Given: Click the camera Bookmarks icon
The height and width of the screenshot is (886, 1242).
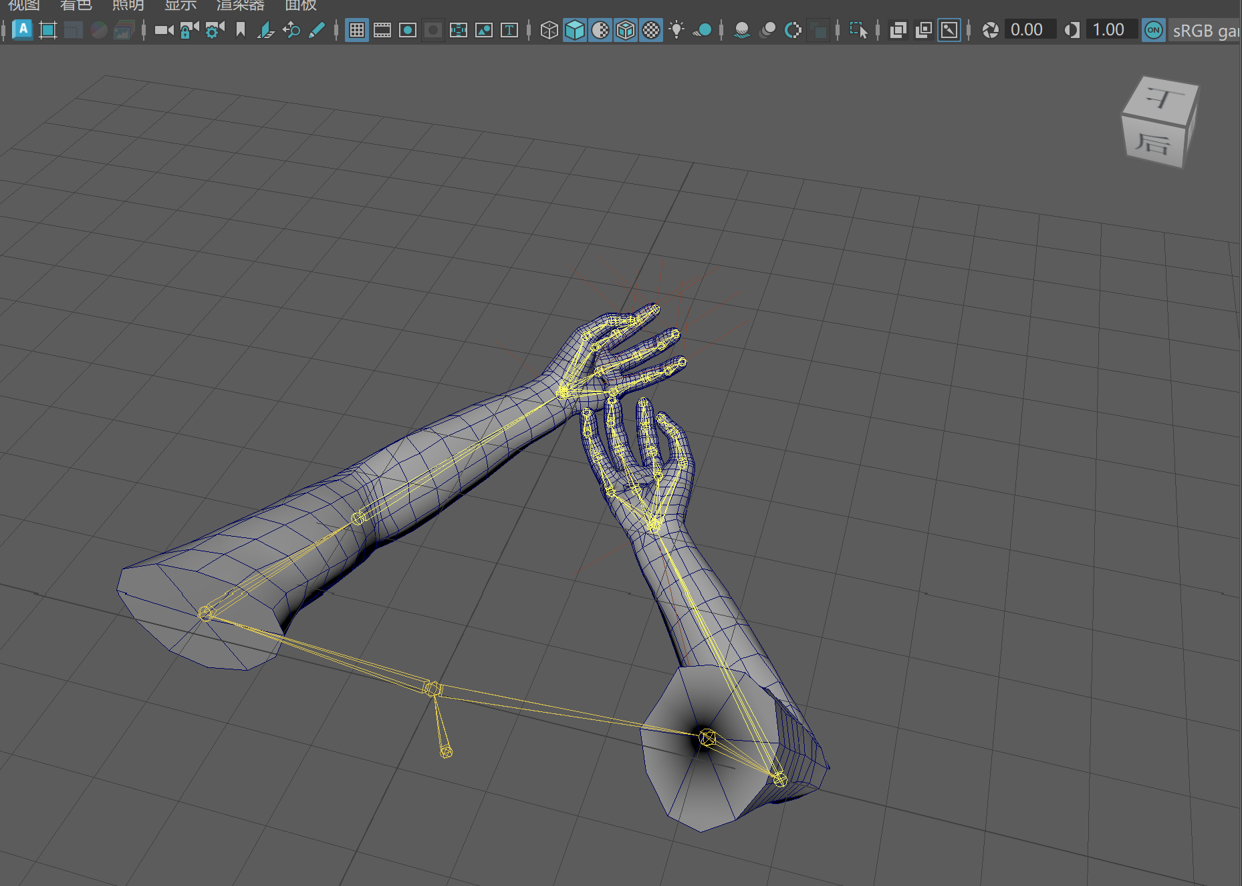Looking at the screenshot, I should pos(240,30).
